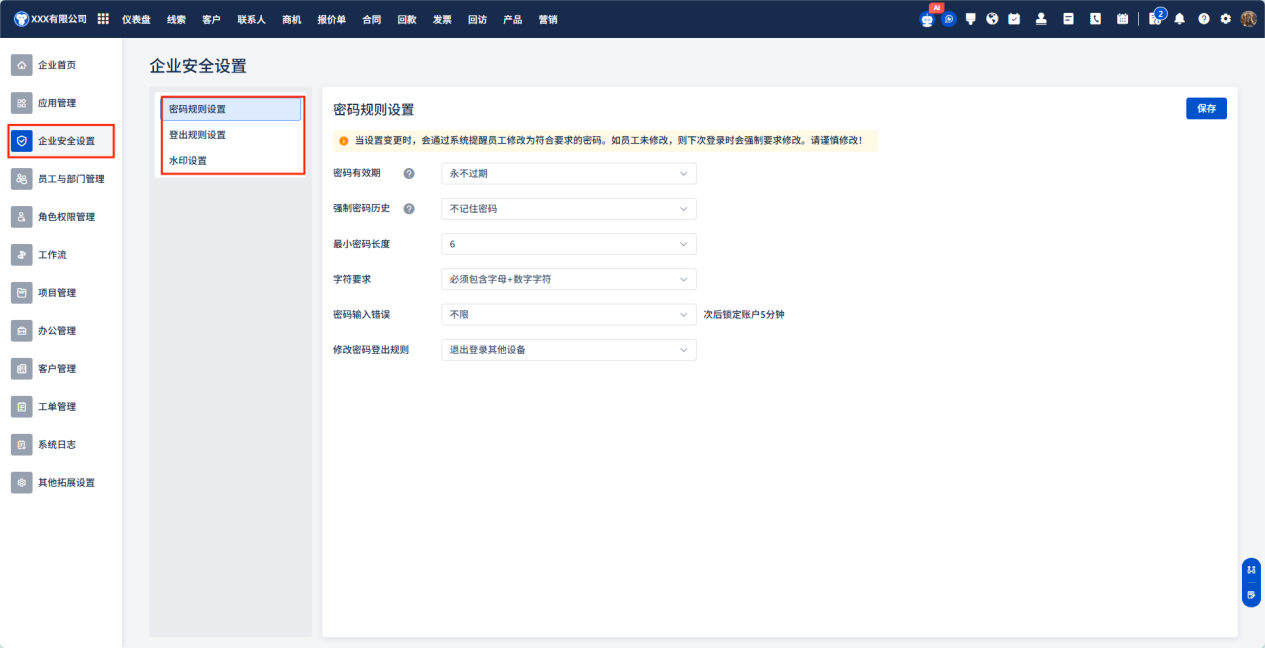Open 客户 in top navigation
The image size is (1265, 648).
click(211, 19)
